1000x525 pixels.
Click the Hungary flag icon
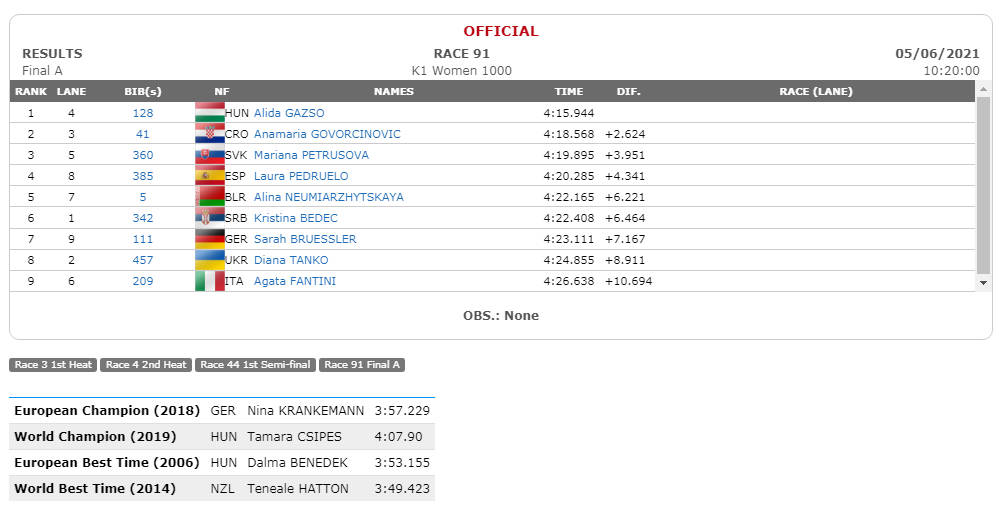[210, 112]
